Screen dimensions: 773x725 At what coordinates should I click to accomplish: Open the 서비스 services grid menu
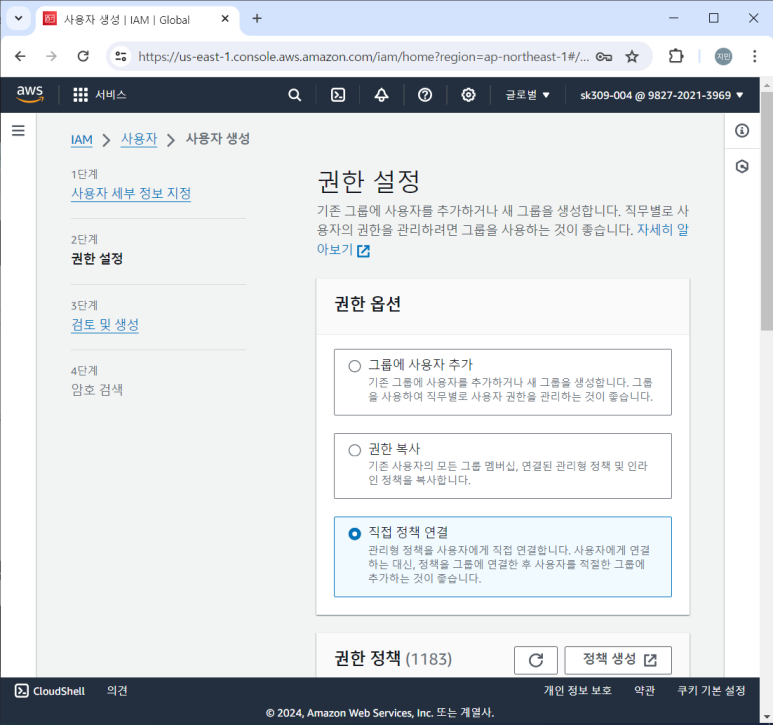click(100, 95)
